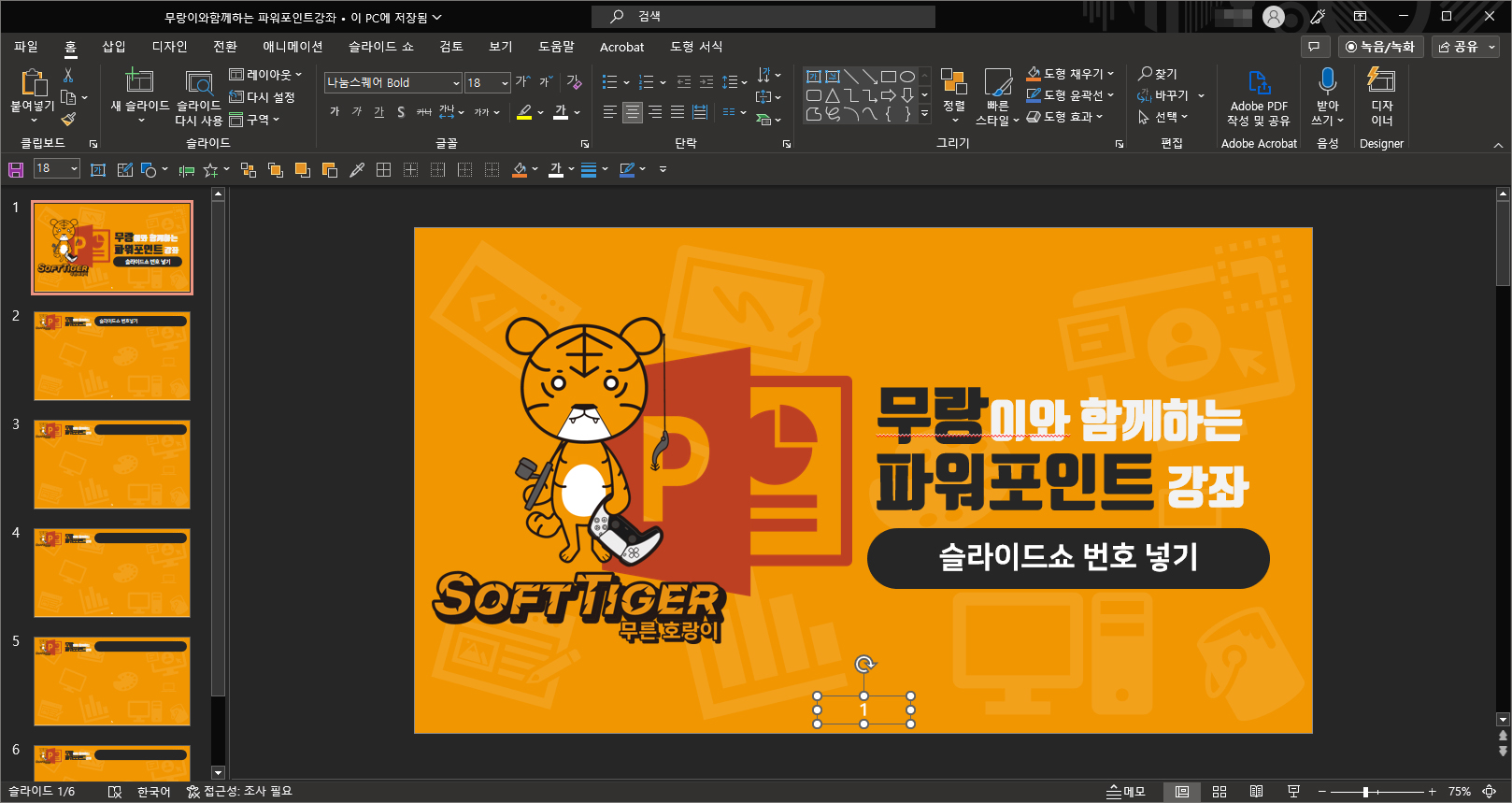Click the Record (녹음/녹화) button
Screen dimensions: 1512x803
[1380, 46]
